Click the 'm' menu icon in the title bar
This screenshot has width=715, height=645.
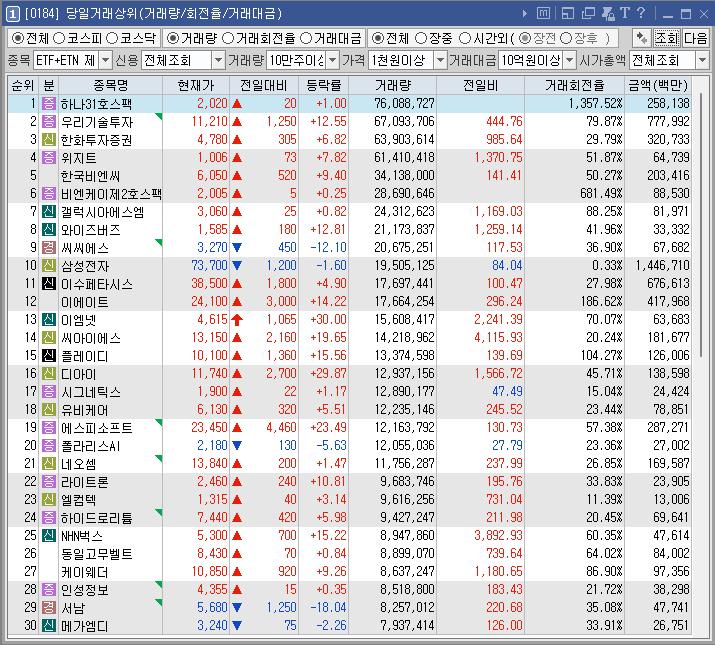coord(543,14)
